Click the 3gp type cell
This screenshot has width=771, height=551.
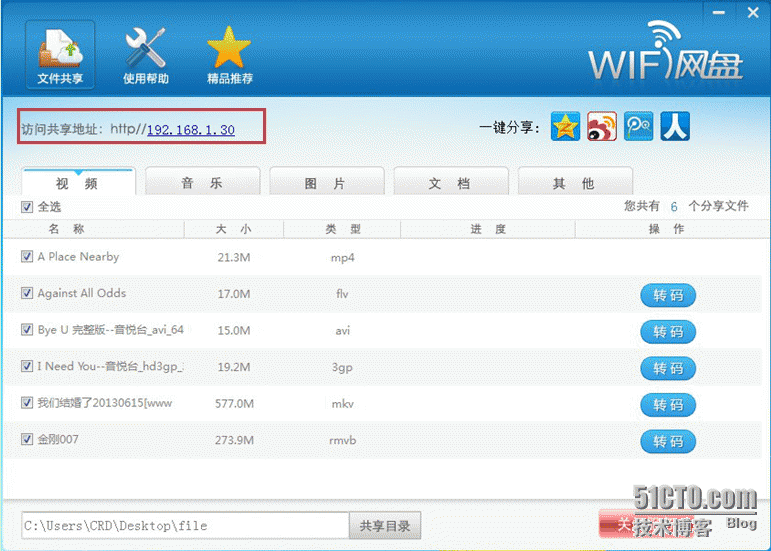pyautogui.click(x=342, y=368)
